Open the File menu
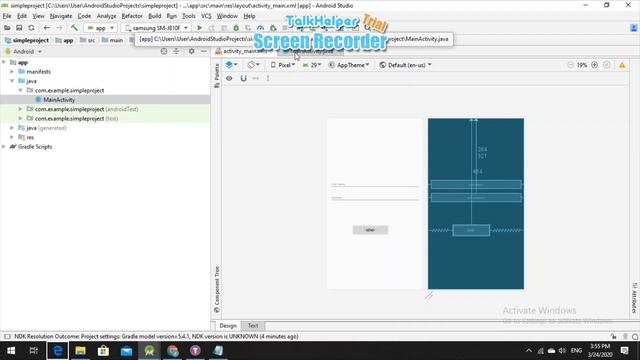The image size is (640, 360). tap(7, 16)
